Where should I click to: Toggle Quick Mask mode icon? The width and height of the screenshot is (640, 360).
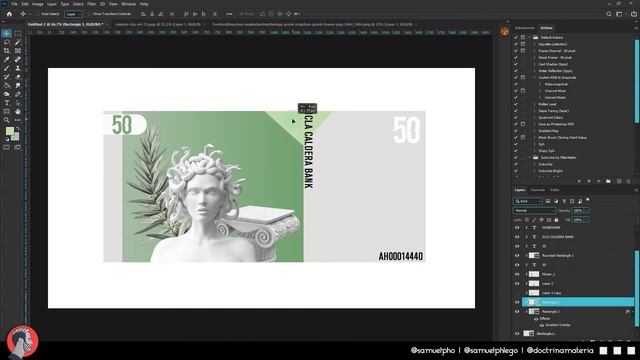click(7, 147)
